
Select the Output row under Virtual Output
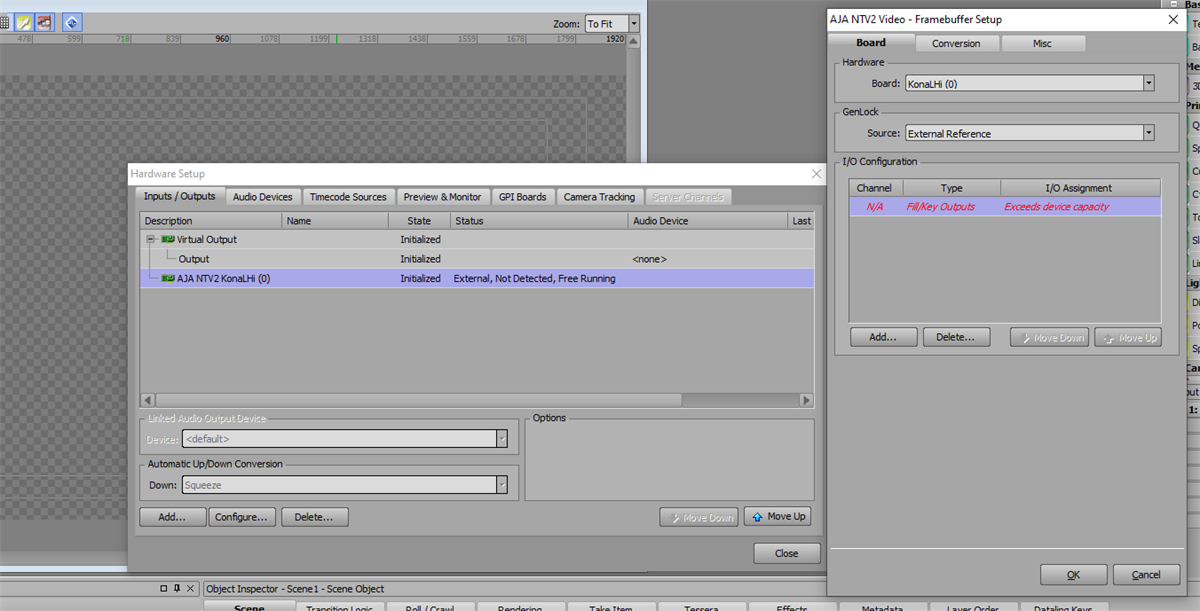coord(476,259)
